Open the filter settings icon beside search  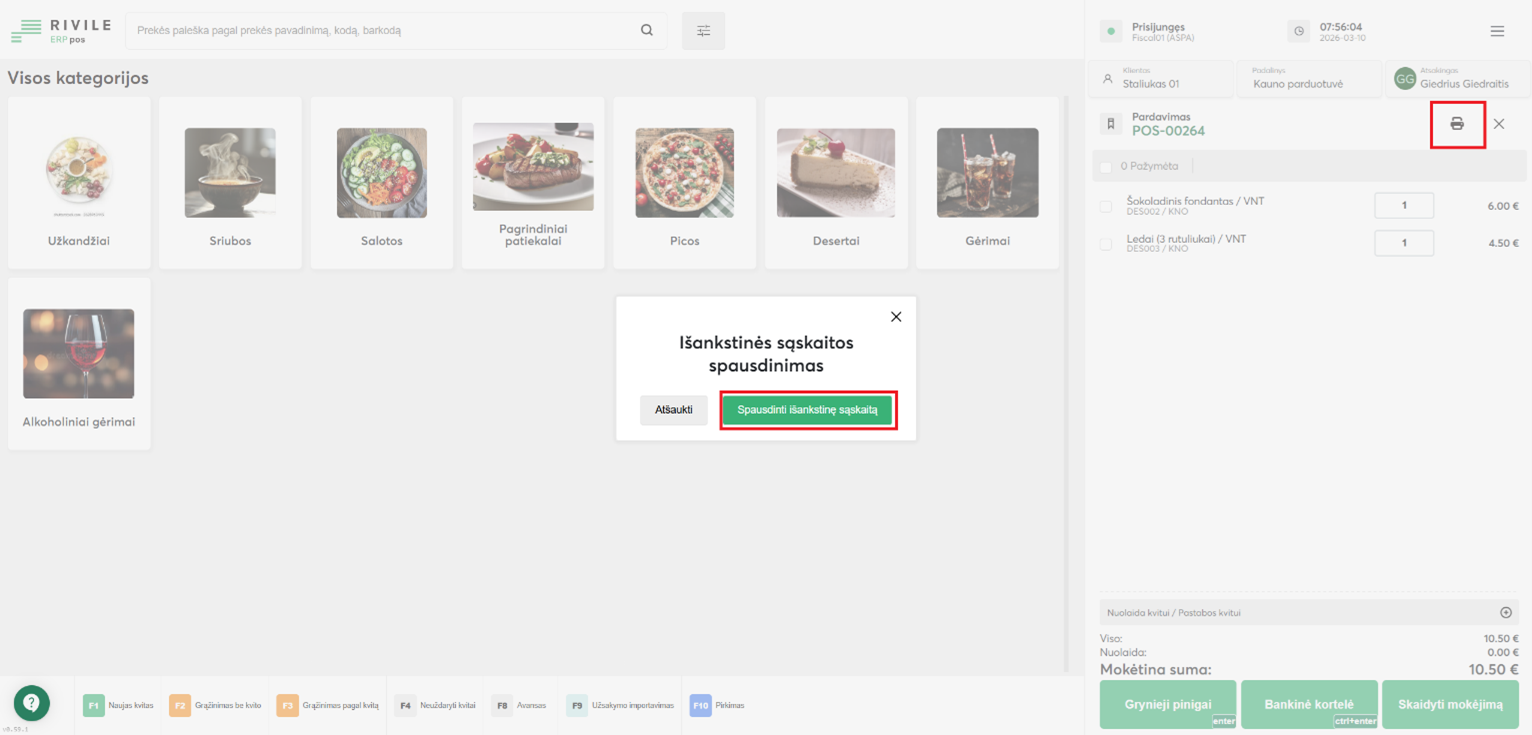tap(703, 31)
